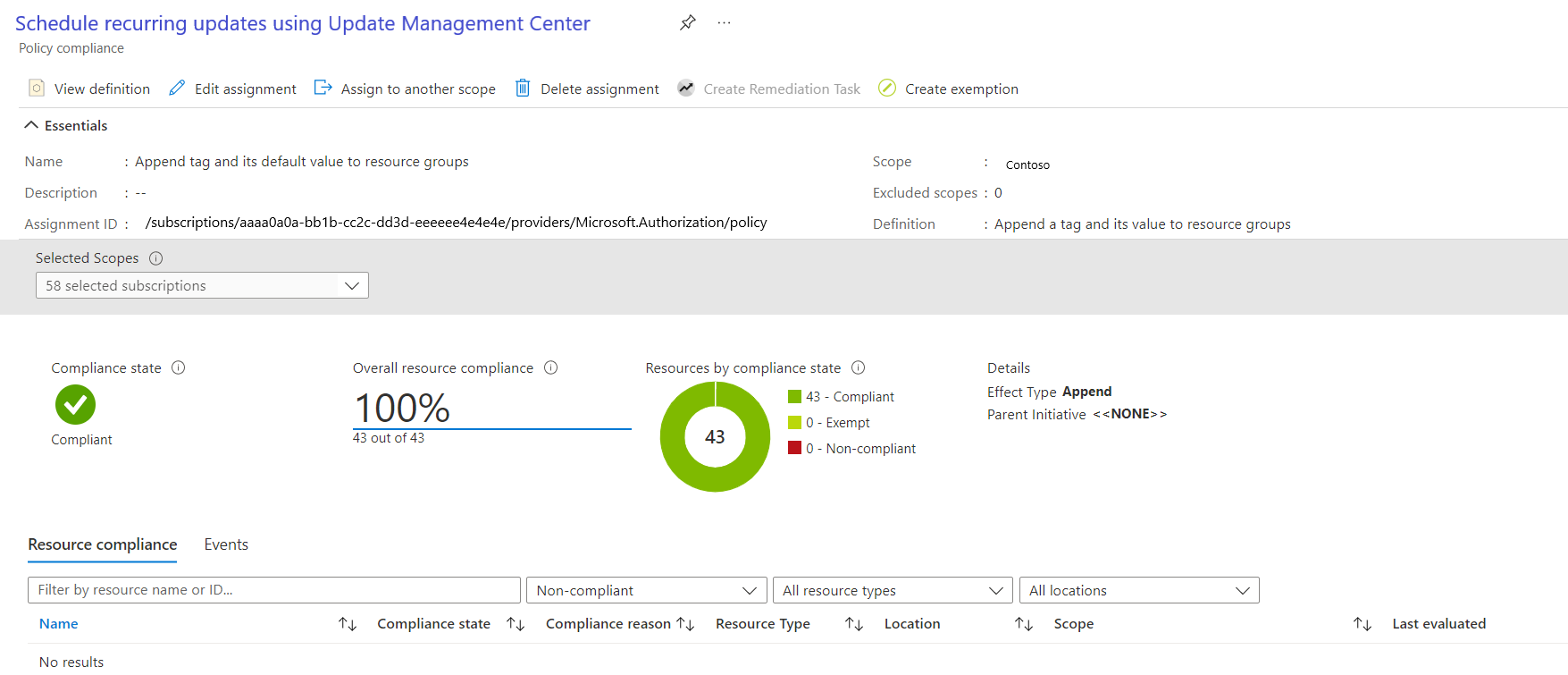The width and height of the screenshot is (1568, 675).
Task: Click the View definition document icon
Action: pyautogui.click(x=37, y=88)
